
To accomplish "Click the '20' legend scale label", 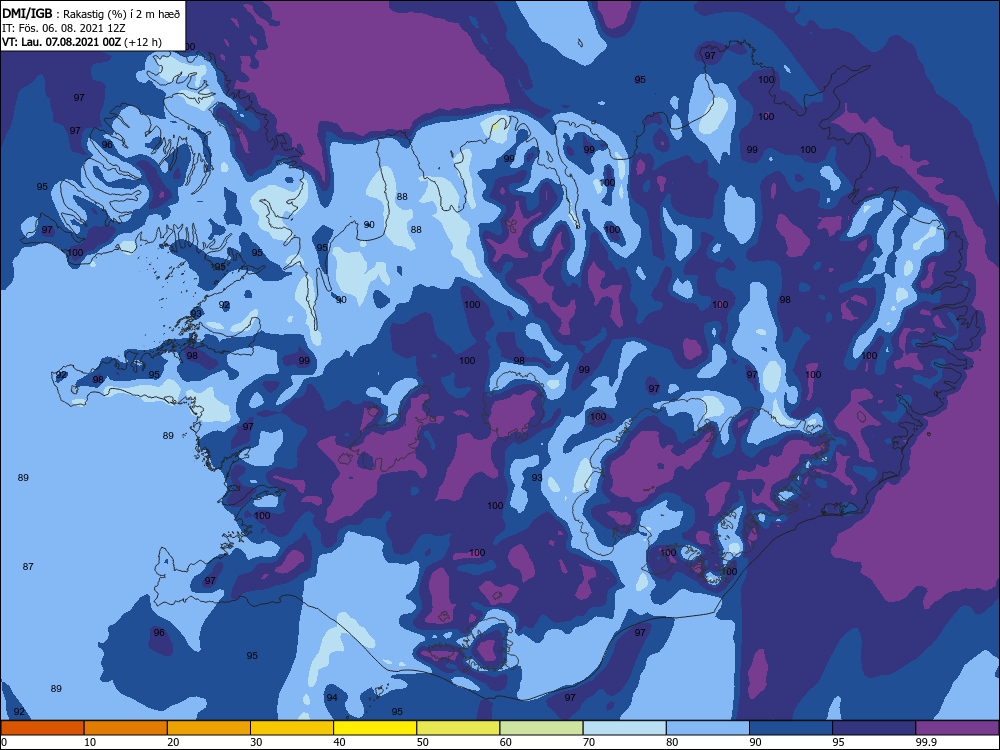I will pos(173,742).
